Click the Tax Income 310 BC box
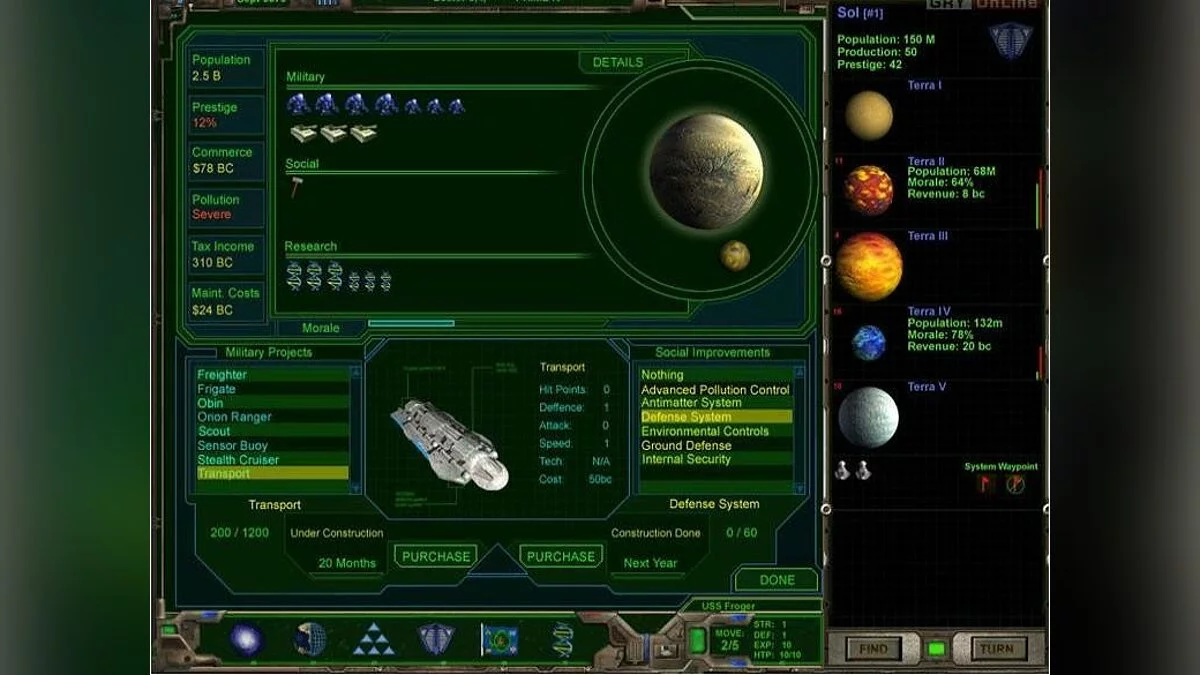Viewport: 1200px width, 675px height. coord(227,254)
